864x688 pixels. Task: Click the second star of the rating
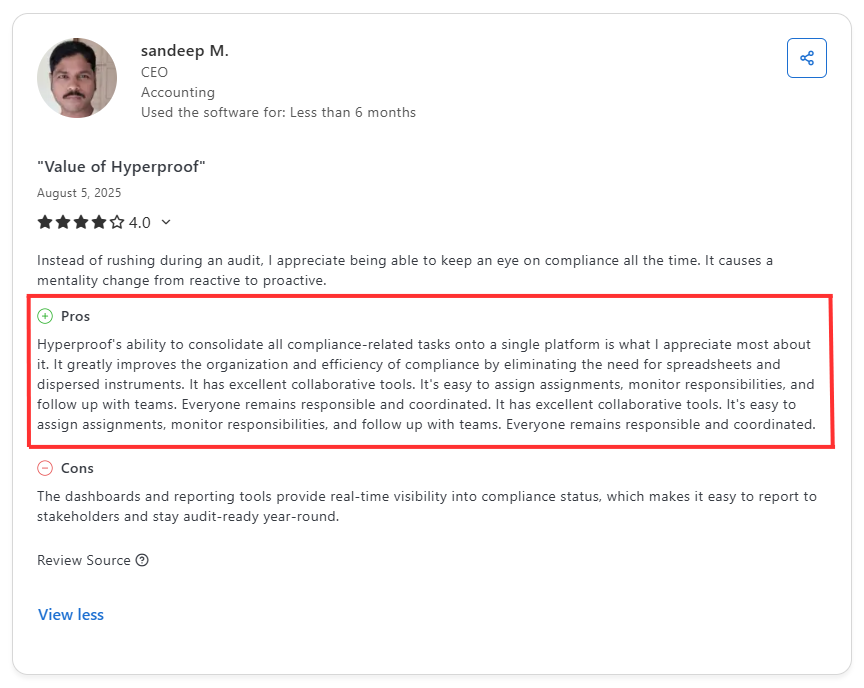pyautogui.click(x=62, y=222)
